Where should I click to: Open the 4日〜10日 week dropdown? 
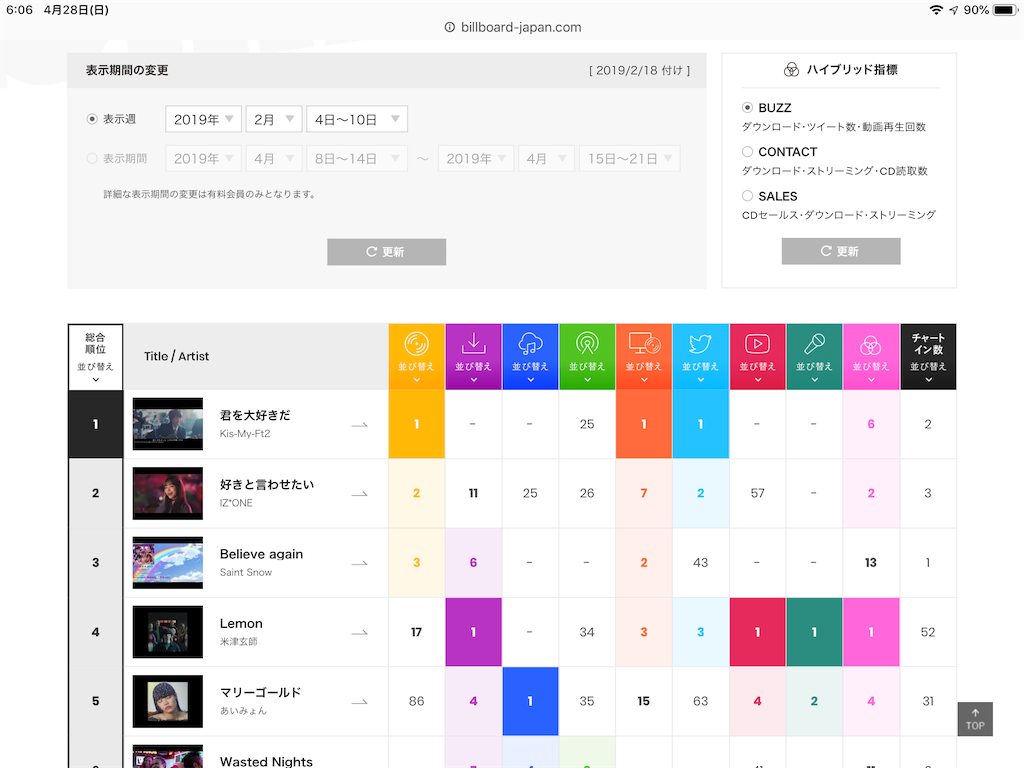click(x=357, y=119)
